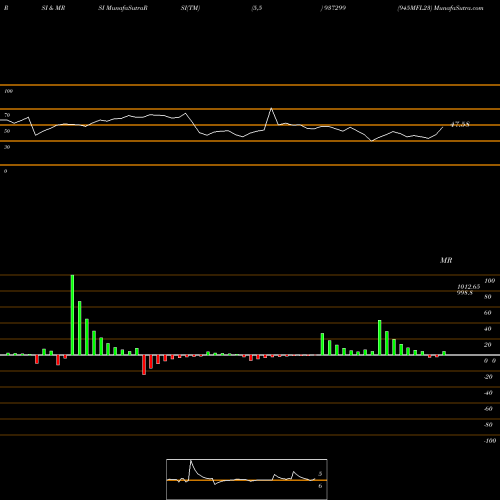Click the 20 label on MR right axis
The image size is (500, 500).
point(488,345)
